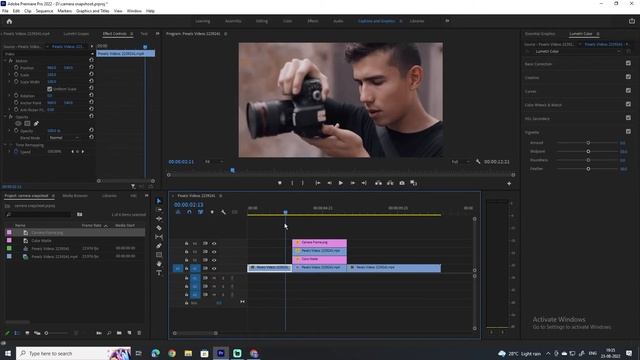640x360 pixels.
Task: Select the Track Select Forward tool
Action: click(x=159, y=210)
